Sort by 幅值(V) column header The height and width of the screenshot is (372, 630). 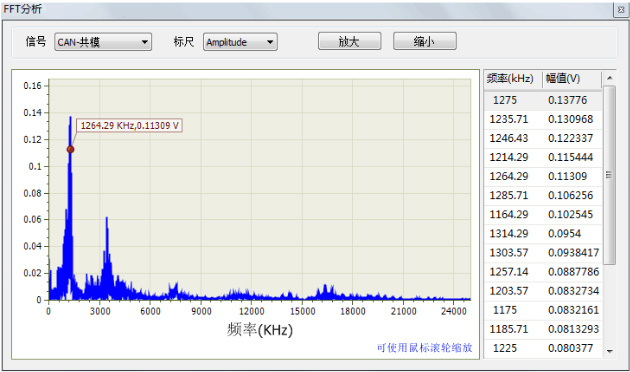[x=572, y=78]
